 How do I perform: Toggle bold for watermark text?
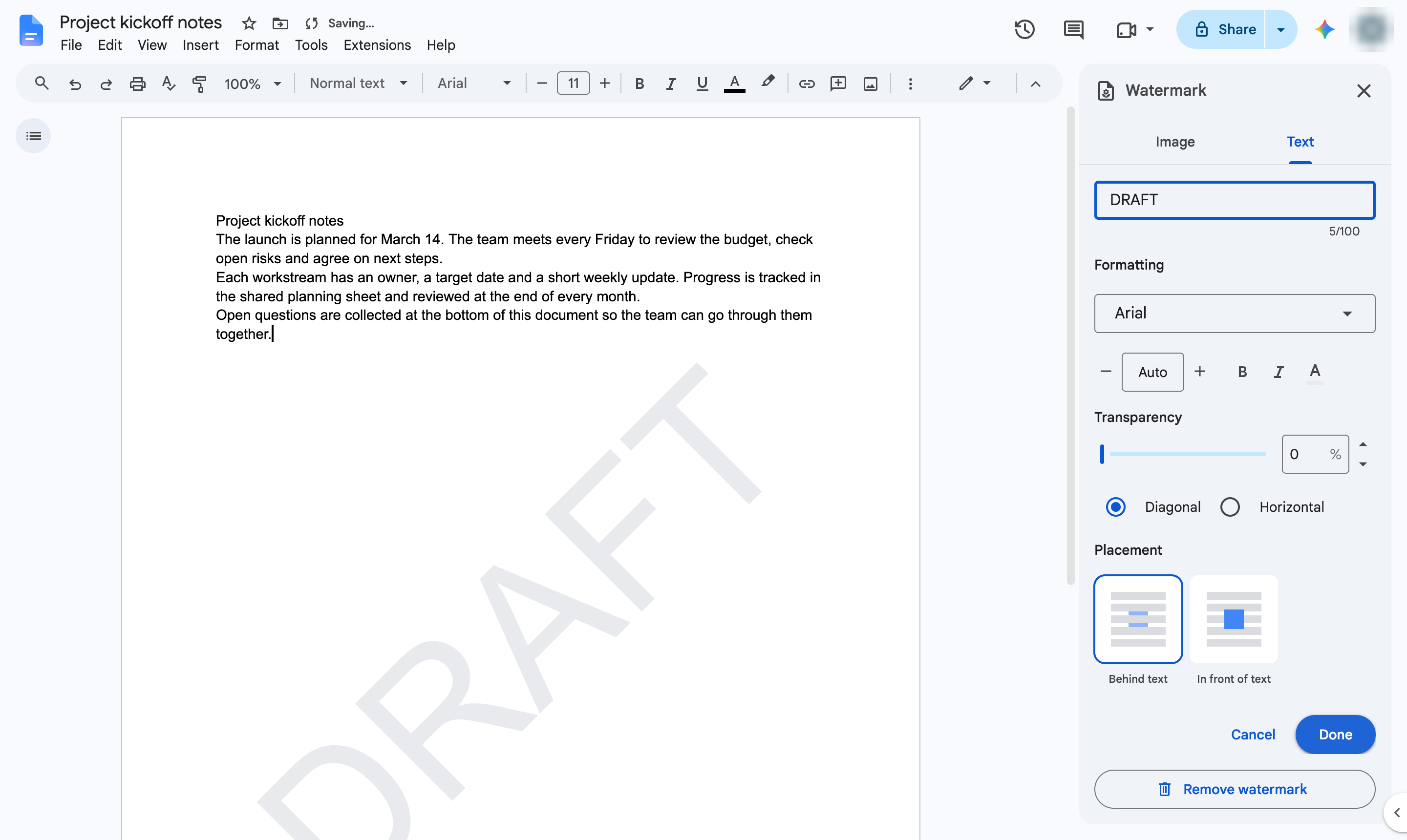1242,372
